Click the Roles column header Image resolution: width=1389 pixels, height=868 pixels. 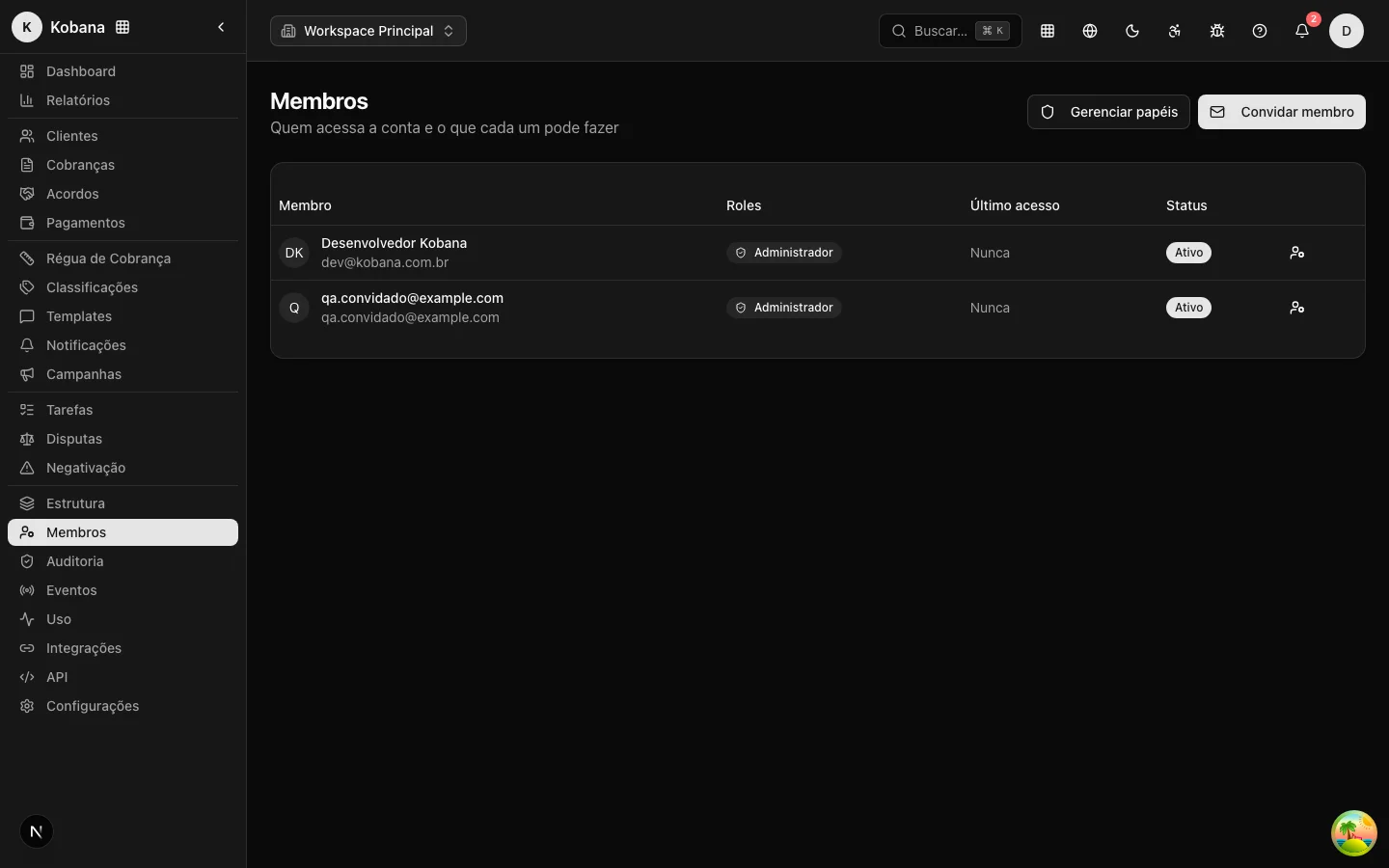744,205
